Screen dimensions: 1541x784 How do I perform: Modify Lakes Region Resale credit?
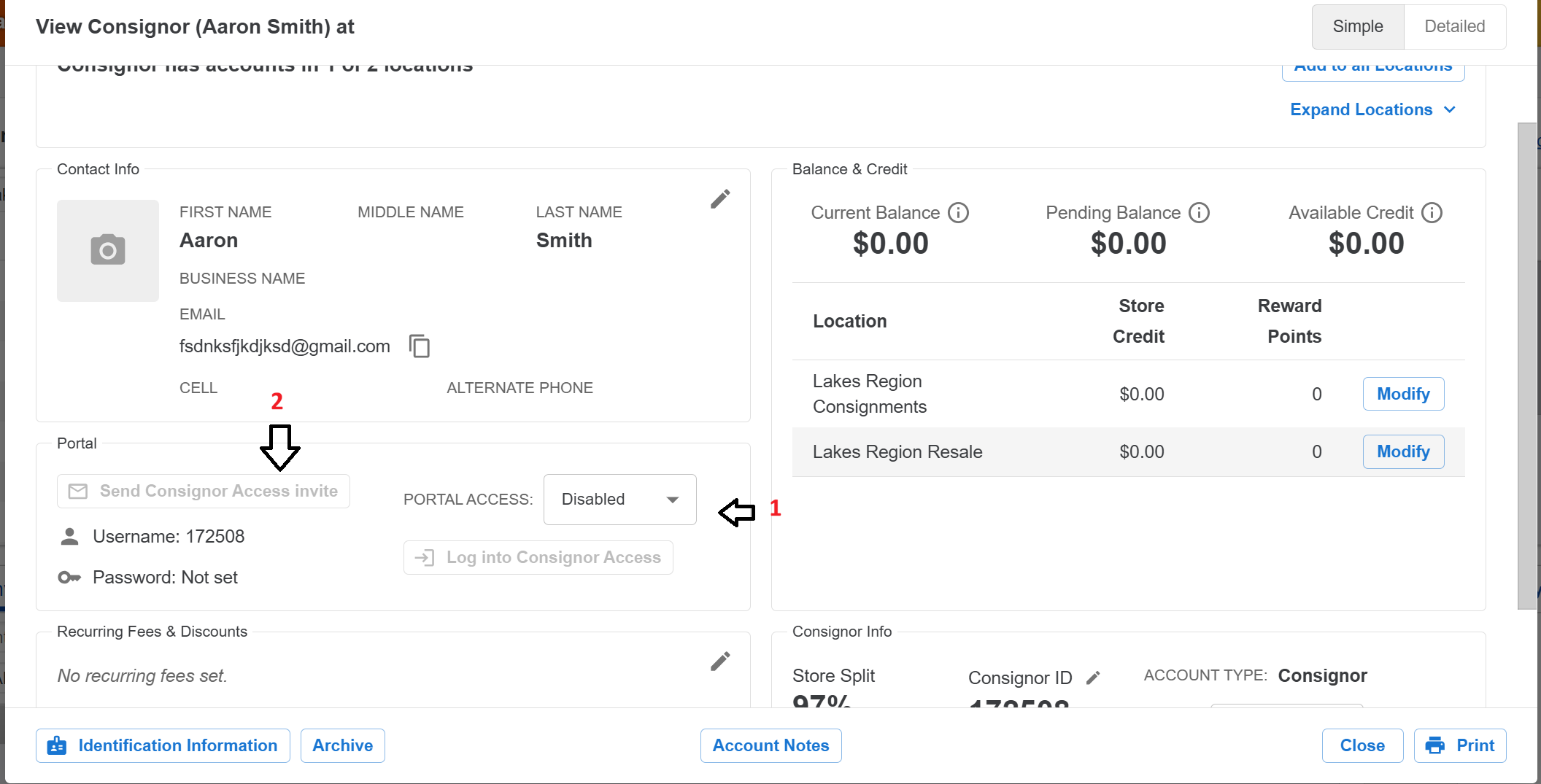tap(1403, 451)
